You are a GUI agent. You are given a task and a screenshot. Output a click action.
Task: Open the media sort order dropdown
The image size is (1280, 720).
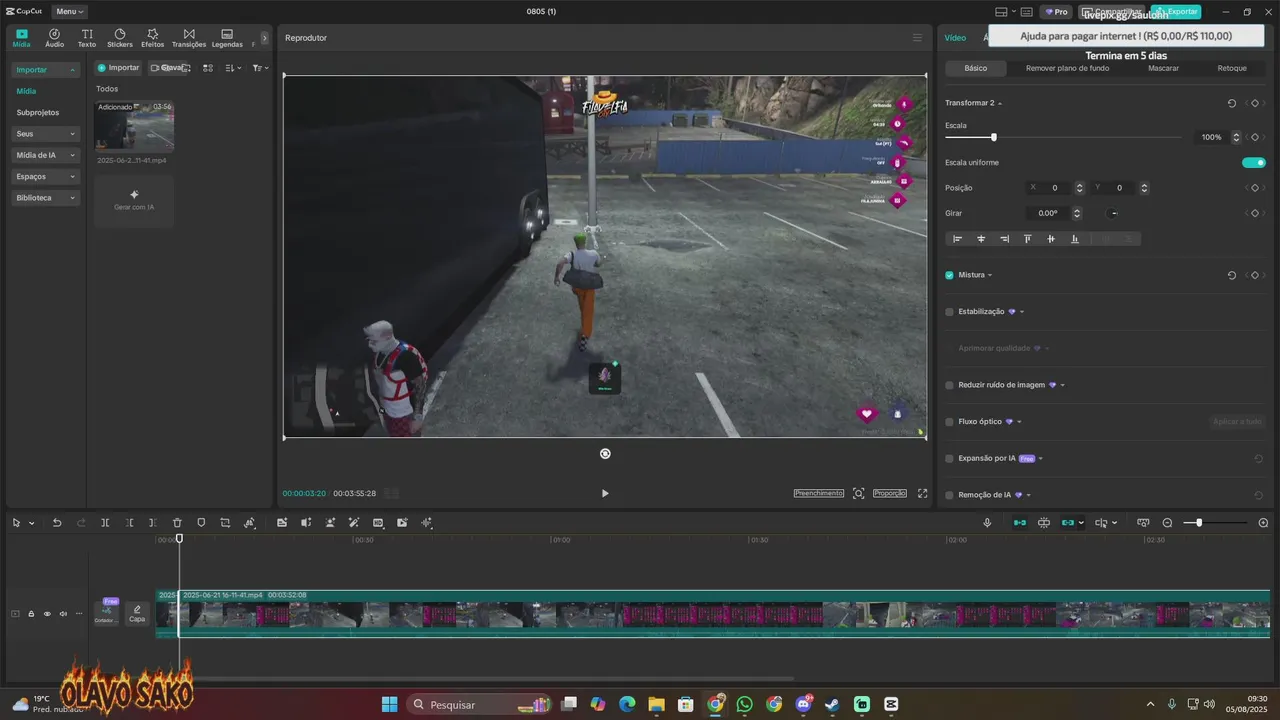pos(233,68)
